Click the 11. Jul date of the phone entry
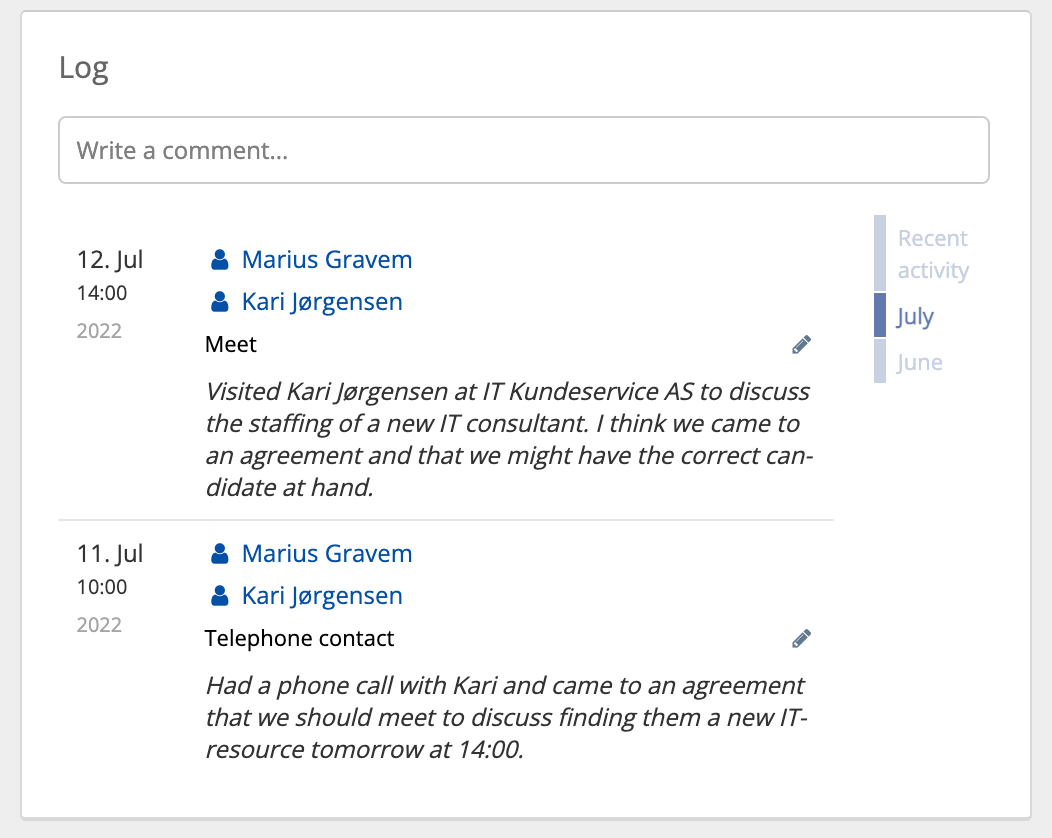1052x838 pixels. coord(110,555)
